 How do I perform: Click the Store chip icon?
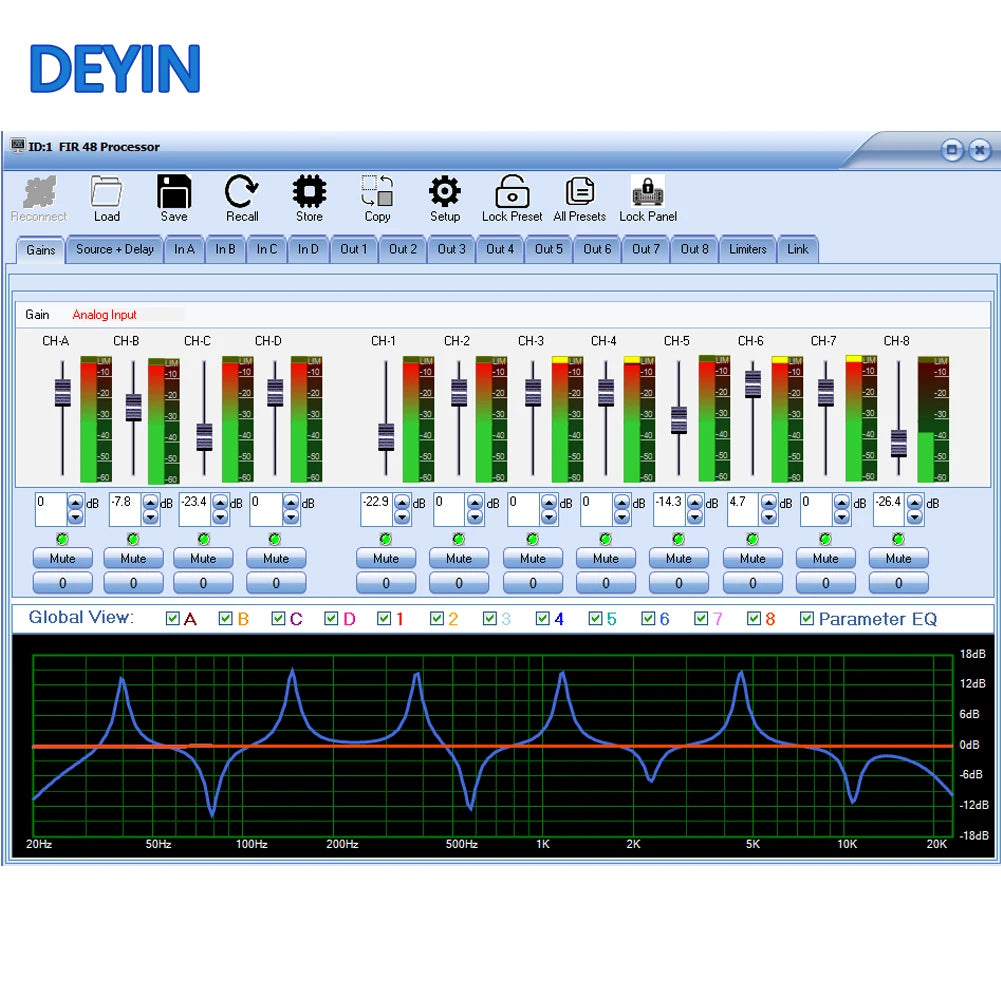309,192
